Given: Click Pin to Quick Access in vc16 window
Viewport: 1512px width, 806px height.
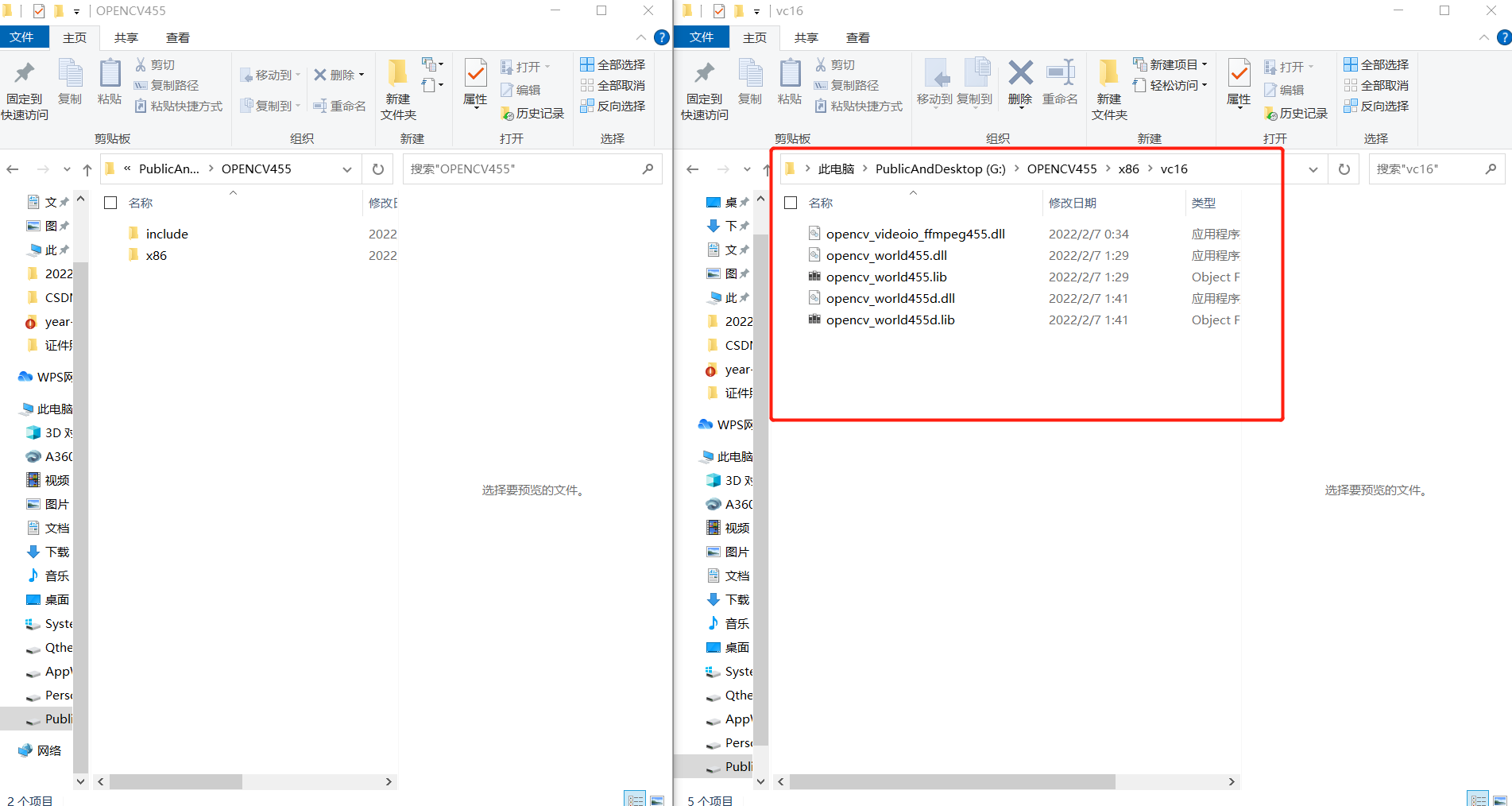Looking at the screenshot, I should [705, 89].
